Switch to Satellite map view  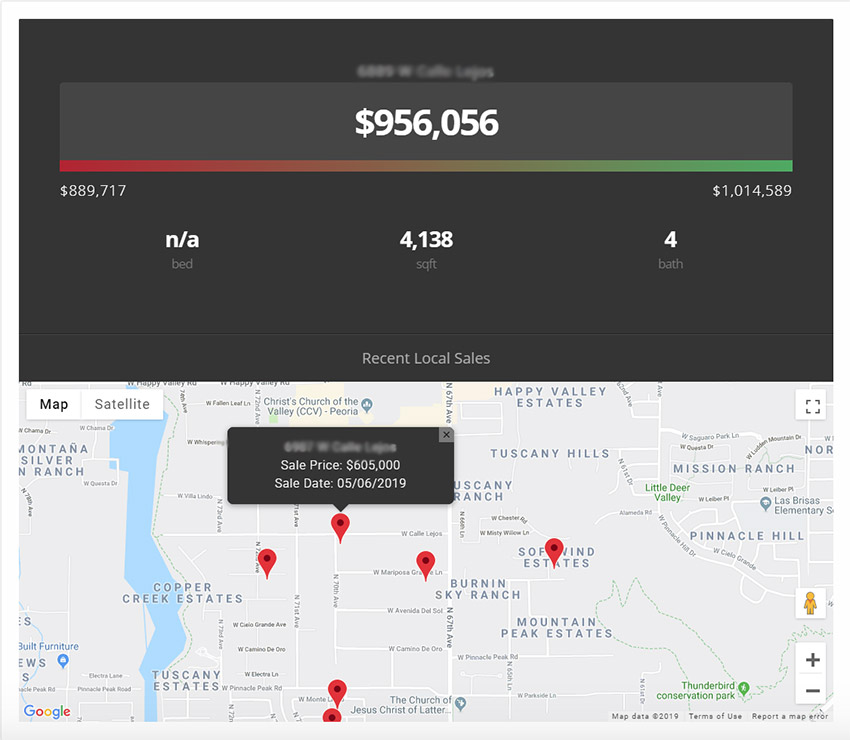pyautogui.click(x=122, y=404)
